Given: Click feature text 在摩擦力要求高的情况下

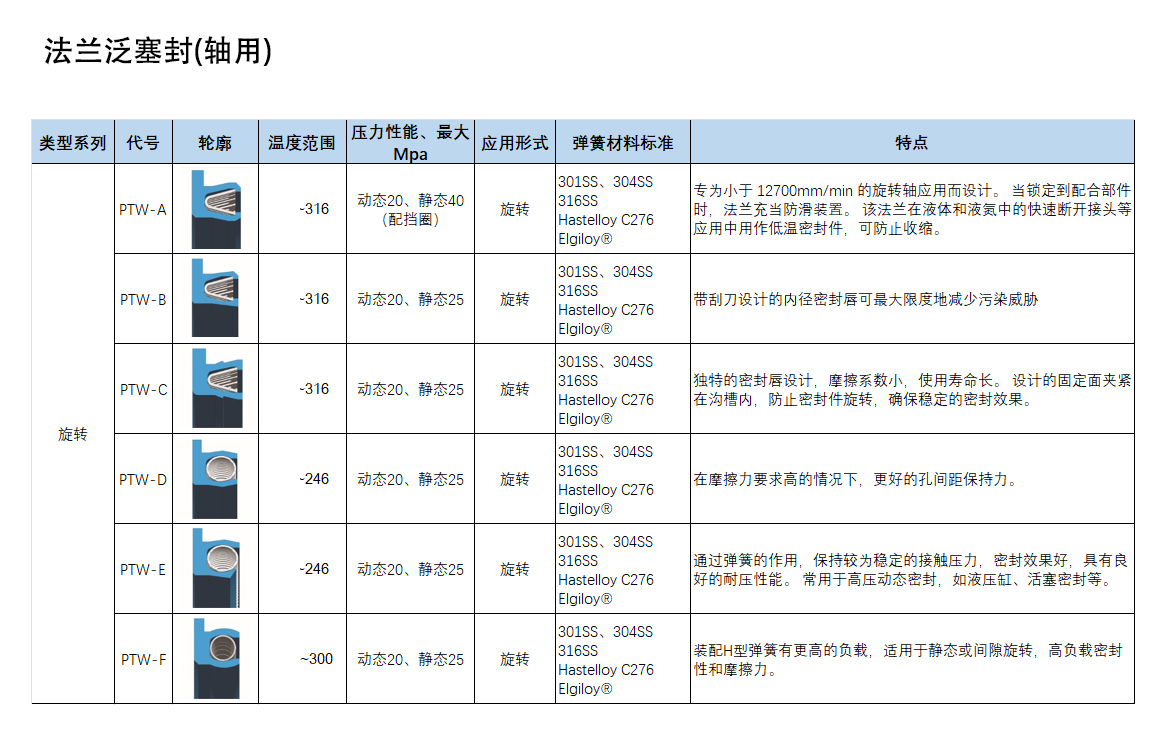Looking at the screenshot, I should tap(857, 479).
